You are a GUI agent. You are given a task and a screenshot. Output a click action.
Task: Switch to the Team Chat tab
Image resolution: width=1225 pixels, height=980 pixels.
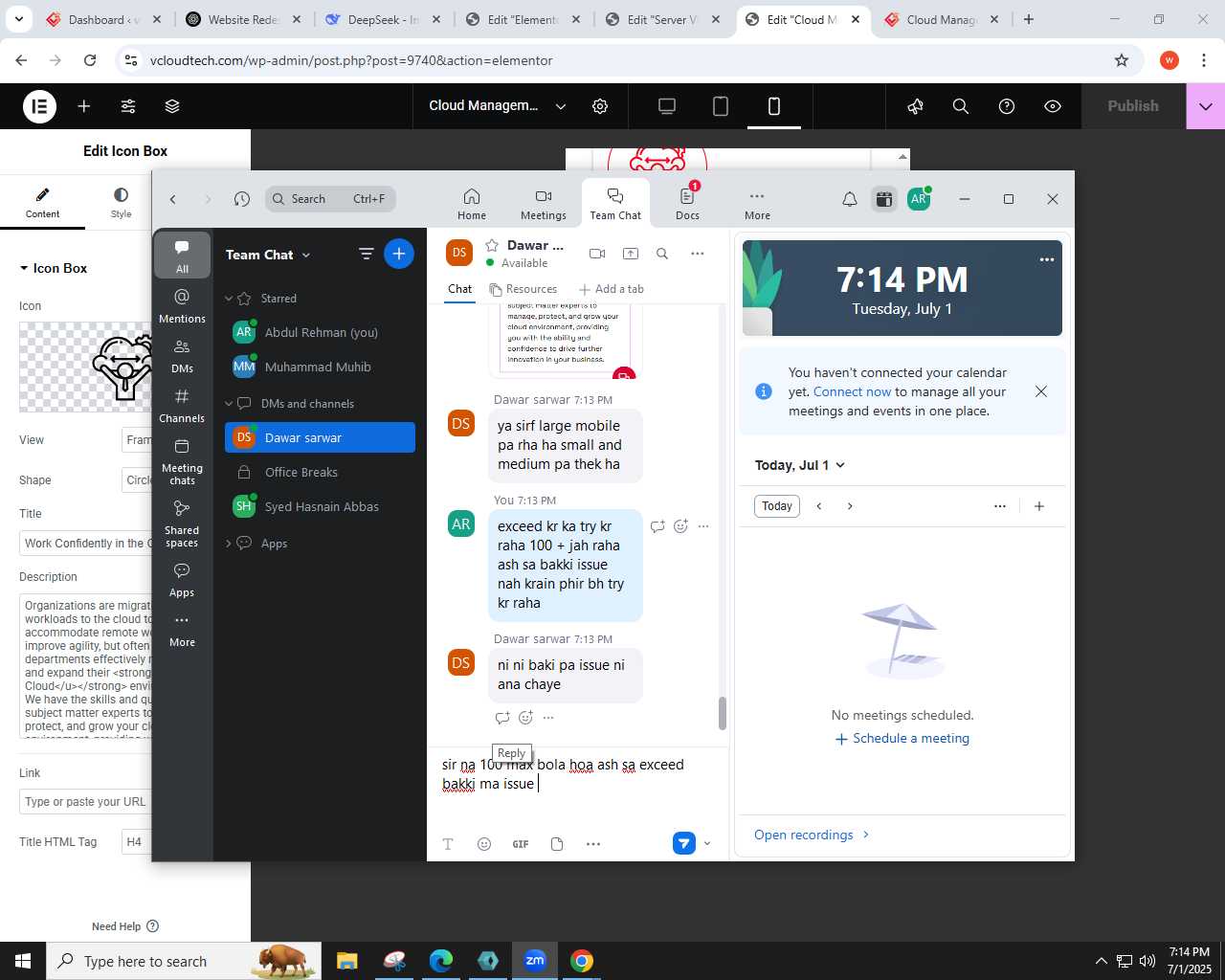click(x=615, y=204)
